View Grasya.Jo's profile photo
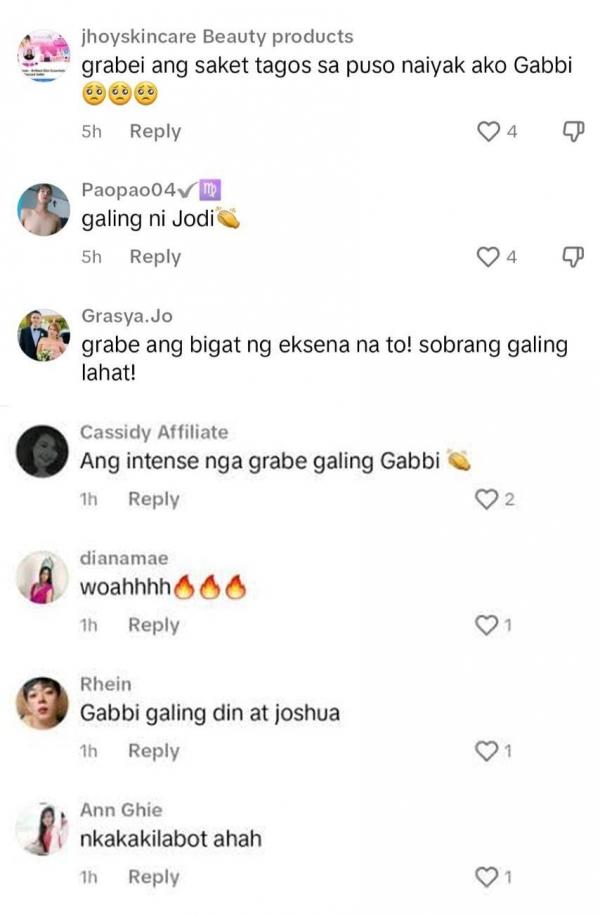Image resolution: width=600 pixels, height=916 pixels. [x=44, y=335]
